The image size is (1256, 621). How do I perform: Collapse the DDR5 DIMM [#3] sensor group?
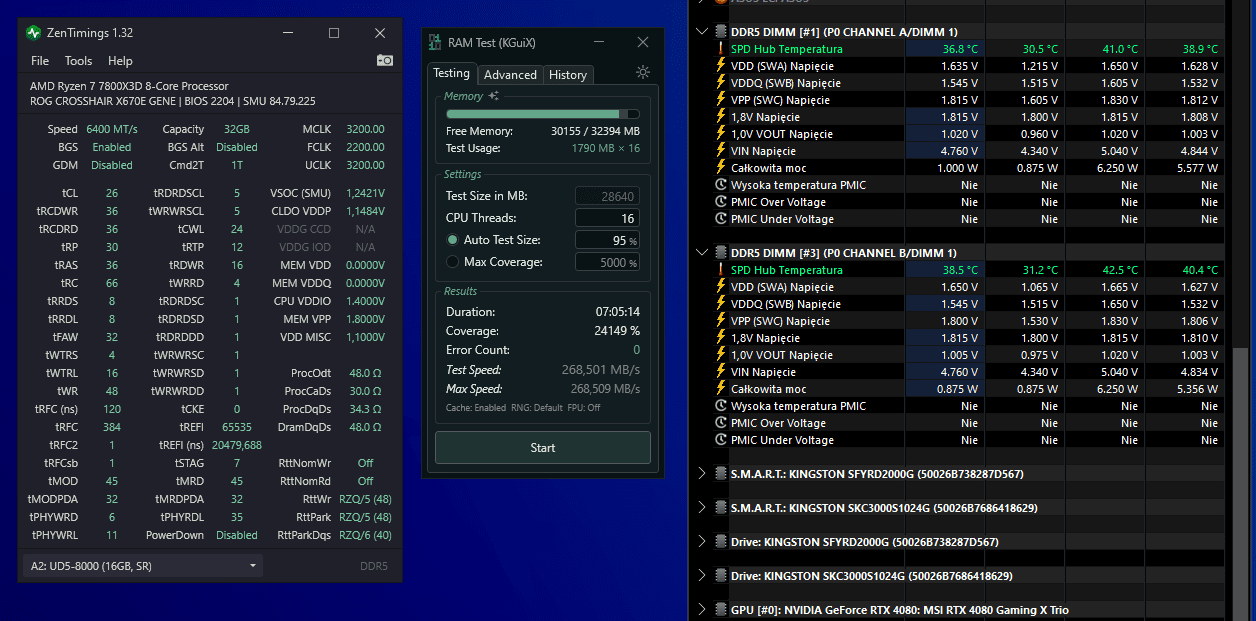coord(702,253)
